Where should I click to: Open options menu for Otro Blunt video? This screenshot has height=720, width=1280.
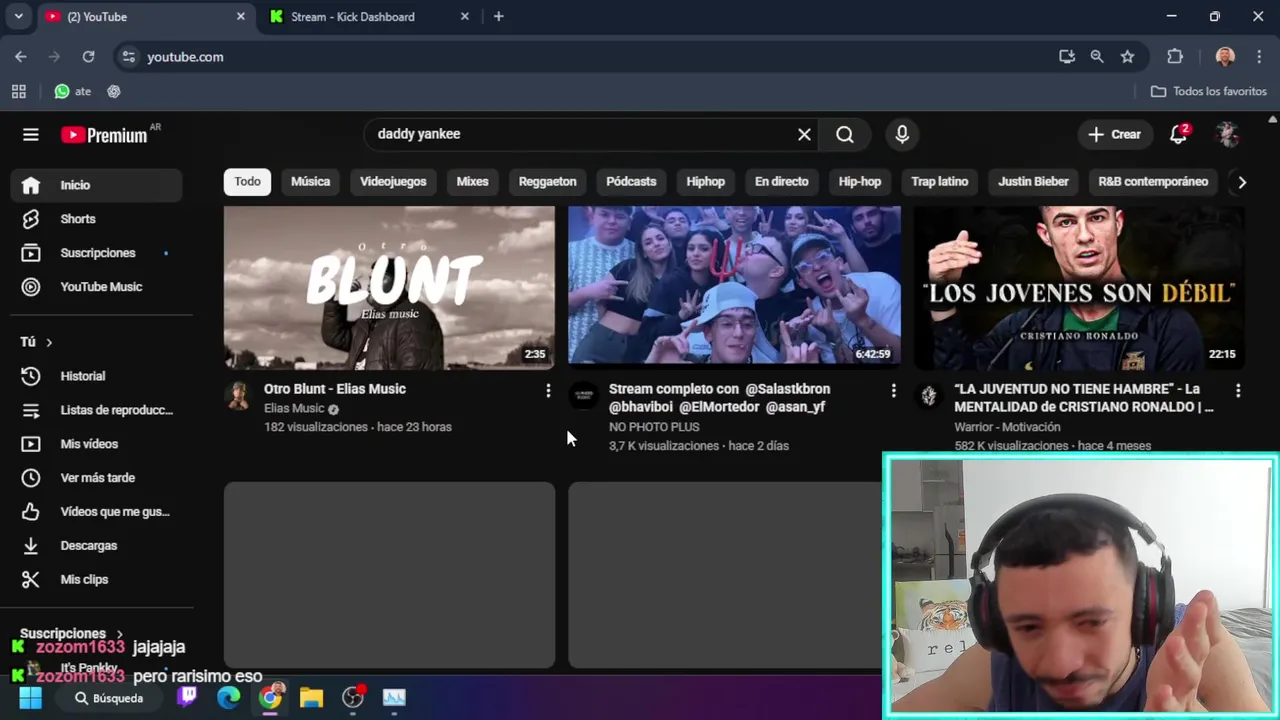point(548,390)
